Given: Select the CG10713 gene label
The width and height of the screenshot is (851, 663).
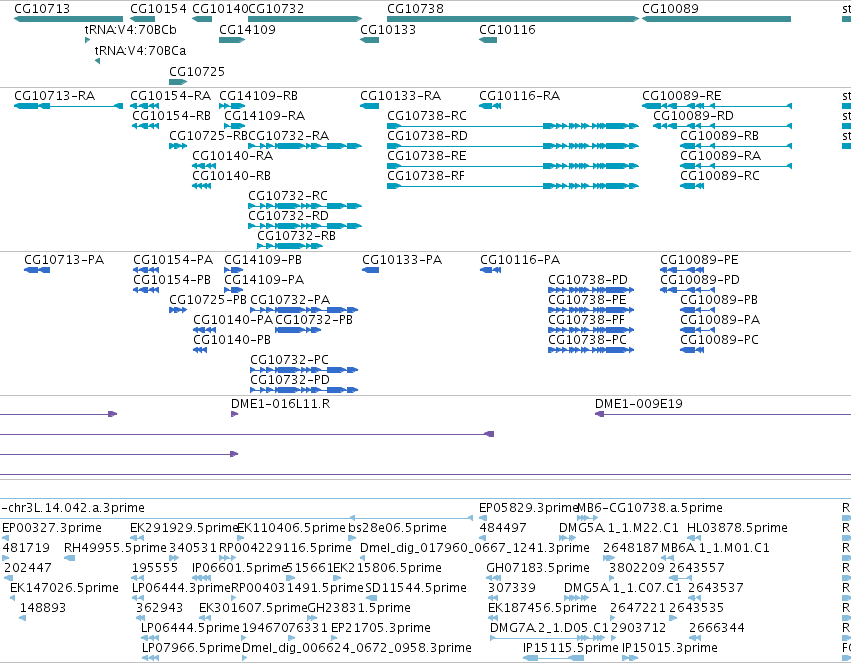Looking at the screenshot, I should [x=42, y=9].
